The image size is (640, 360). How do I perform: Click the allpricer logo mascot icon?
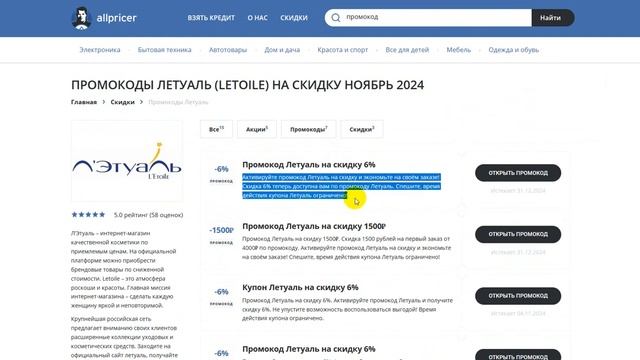(x=81, y=18)
